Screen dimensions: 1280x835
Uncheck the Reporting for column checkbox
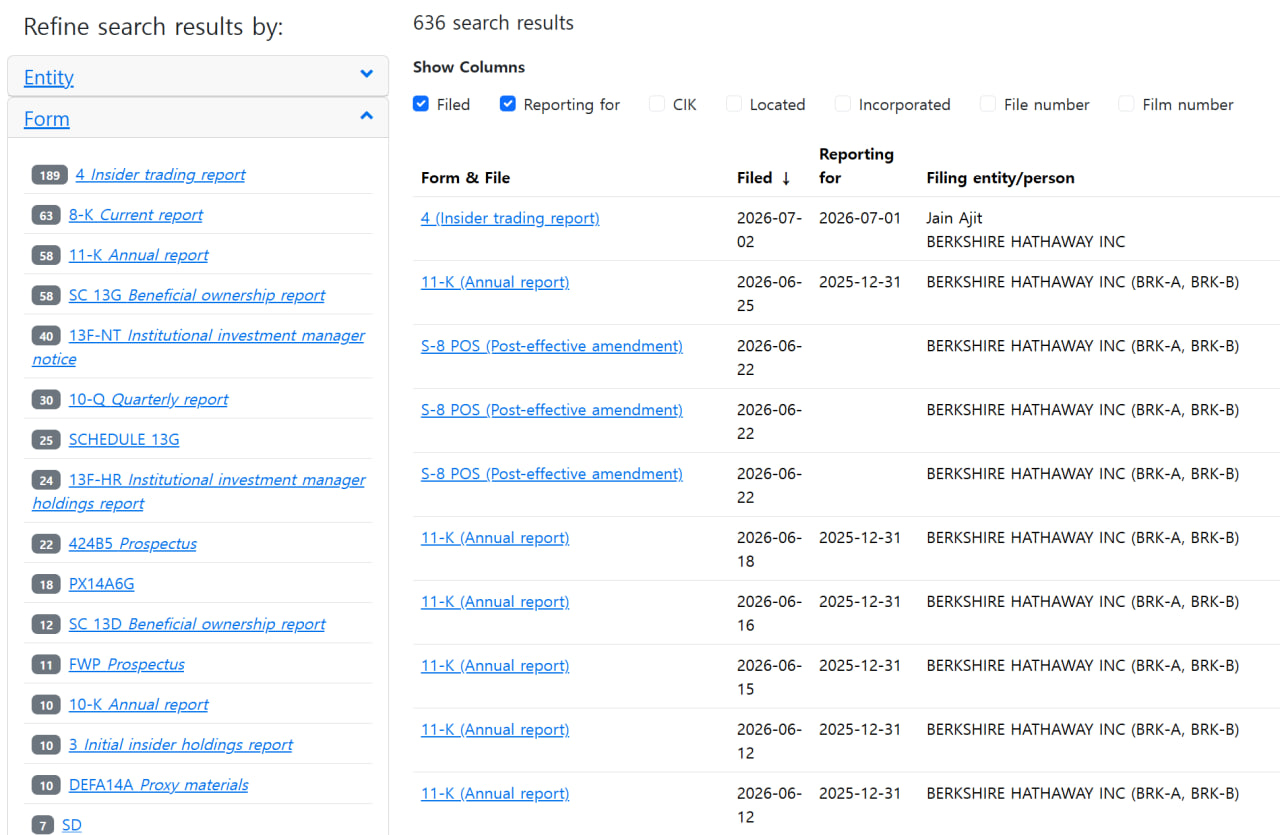(508, 104)
